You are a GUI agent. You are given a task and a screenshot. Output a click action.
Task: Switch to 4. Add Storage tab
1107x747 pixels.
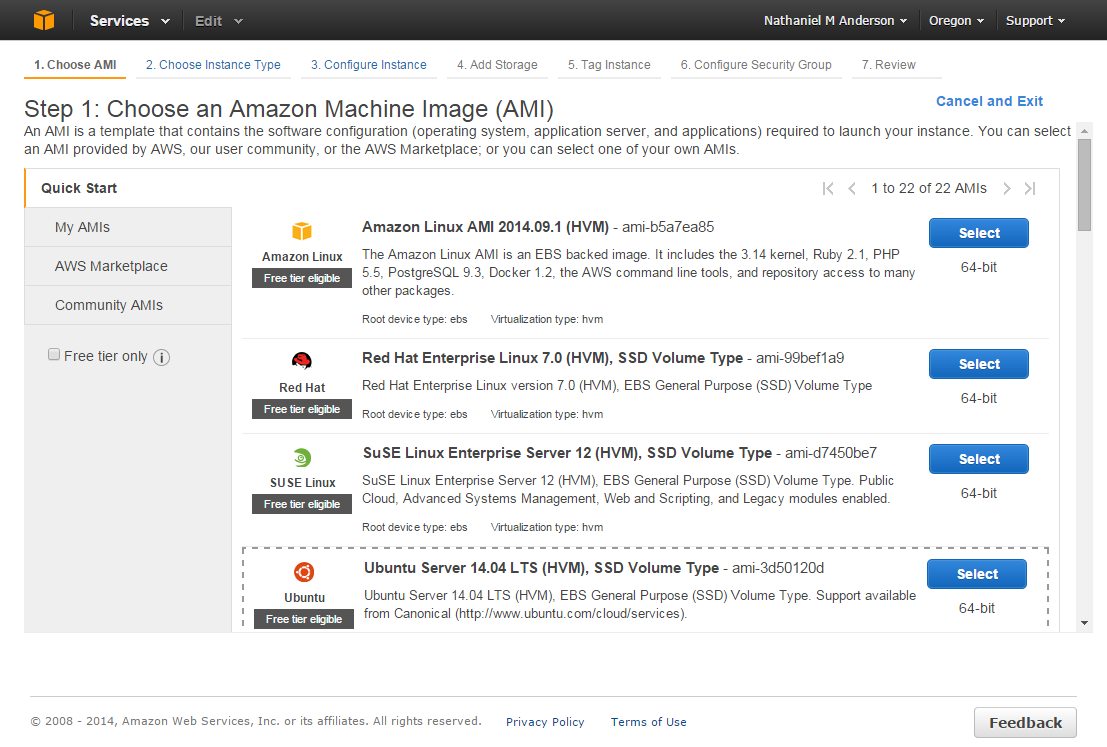coord(497,64)
